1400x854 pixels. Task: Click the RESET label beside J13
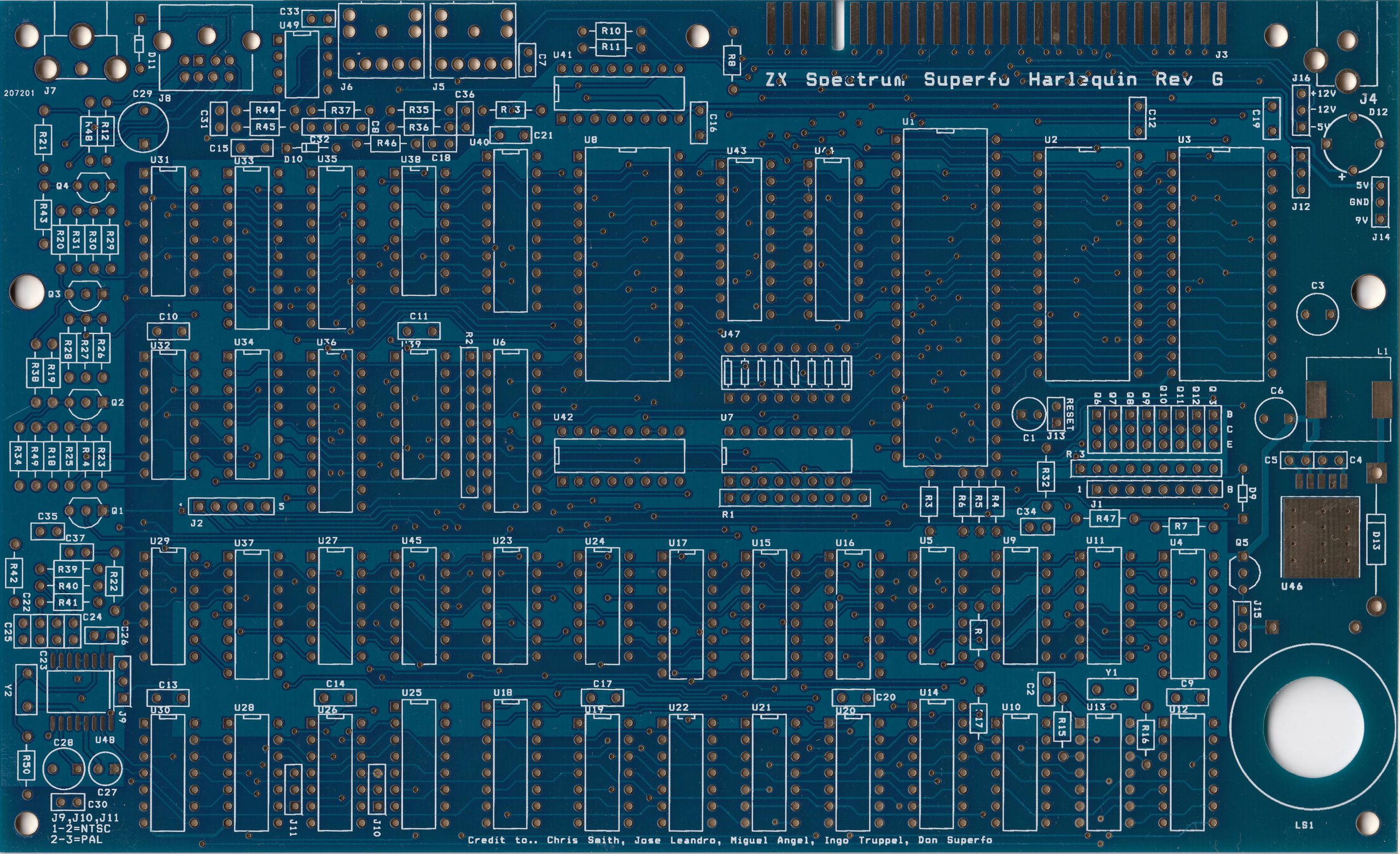[1070, 414]
